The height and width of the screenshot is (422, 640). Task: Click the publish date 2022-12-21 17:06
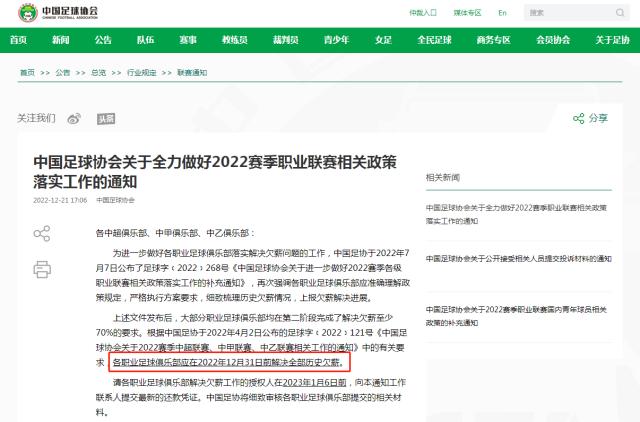[60, 200]
